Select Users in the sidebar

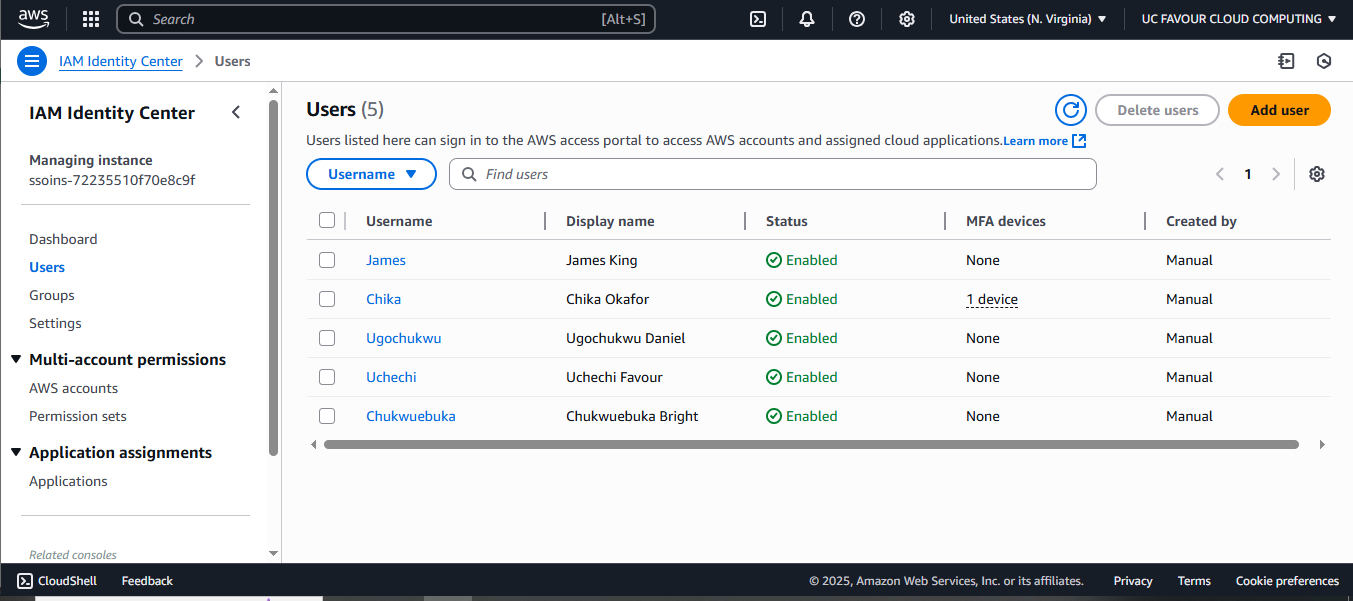pos(47,267)
